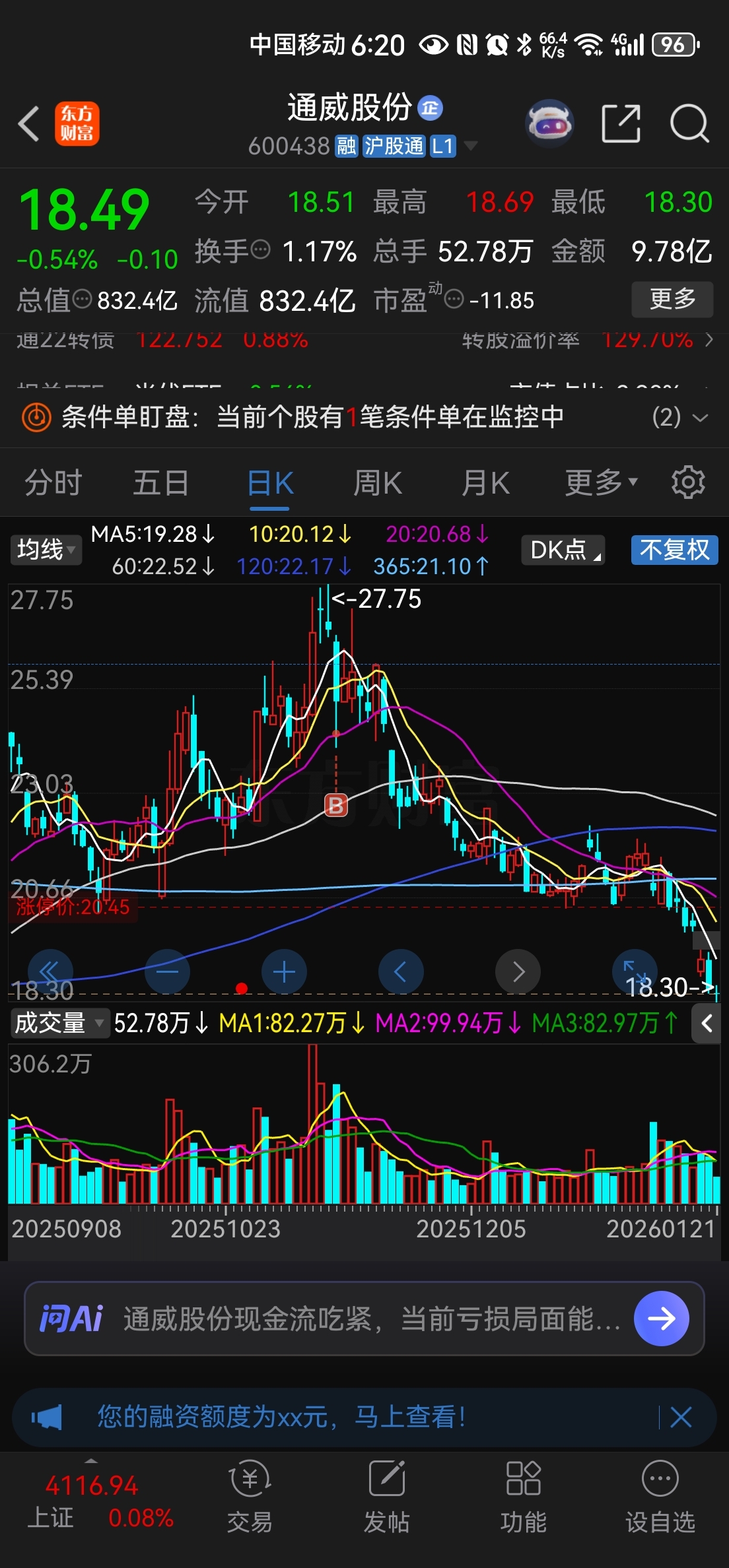The image size is (729, 1568).
Task: Switch to the 月K tab
Action: (485, 483)
